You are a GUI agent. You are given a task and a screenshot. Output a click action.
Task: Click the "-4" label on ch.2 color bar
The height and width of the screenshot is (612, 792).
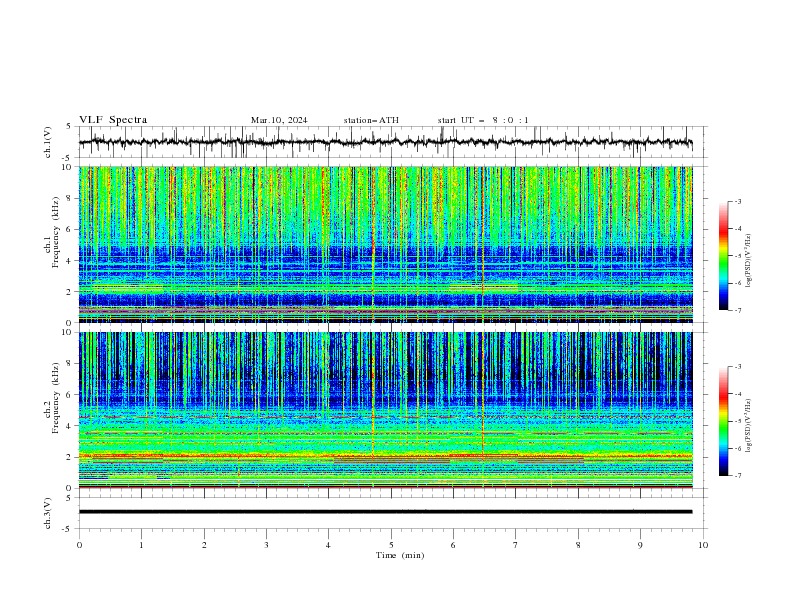click(738, 394)
